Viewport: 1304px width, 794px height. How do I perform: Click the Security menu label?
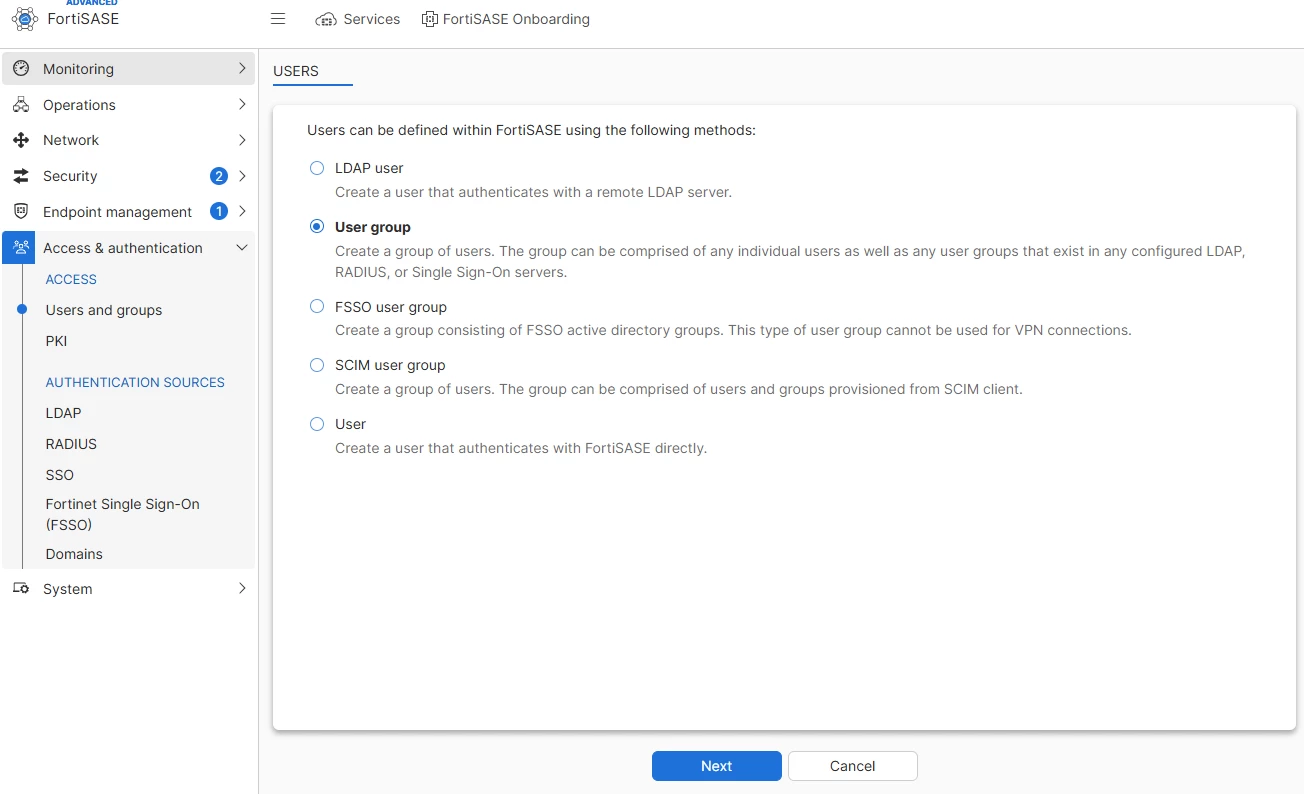(70, 176)
